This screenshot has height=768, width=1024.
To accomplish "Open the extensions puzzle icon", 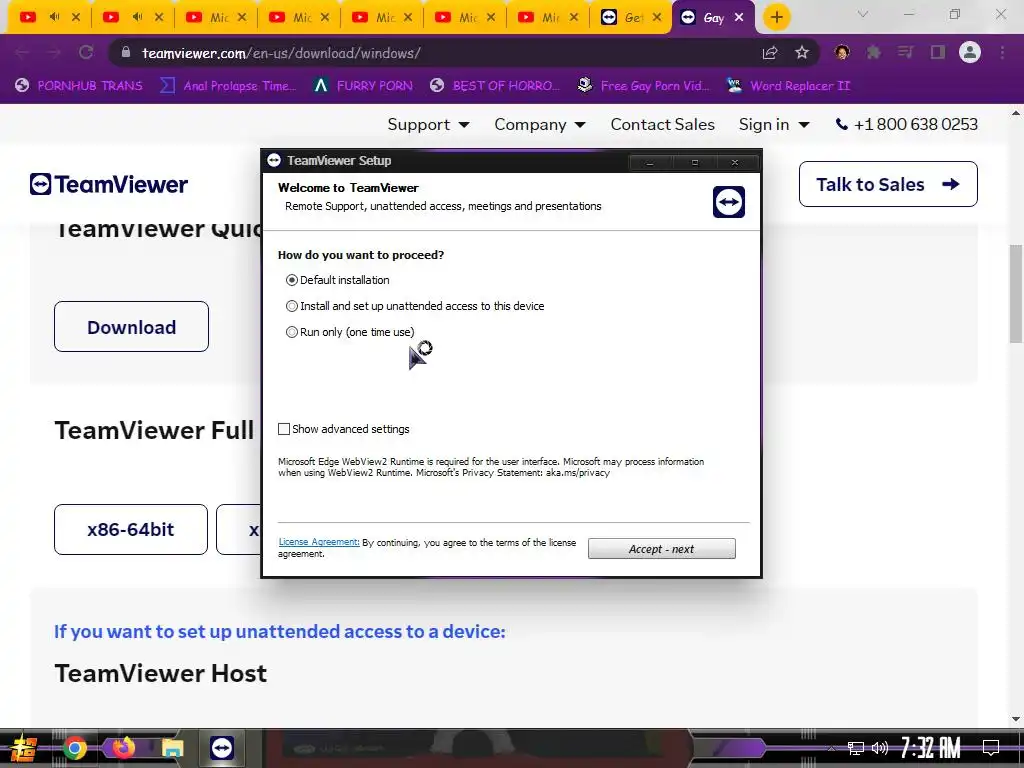I will pyautogui.click(x=873, y=52).
